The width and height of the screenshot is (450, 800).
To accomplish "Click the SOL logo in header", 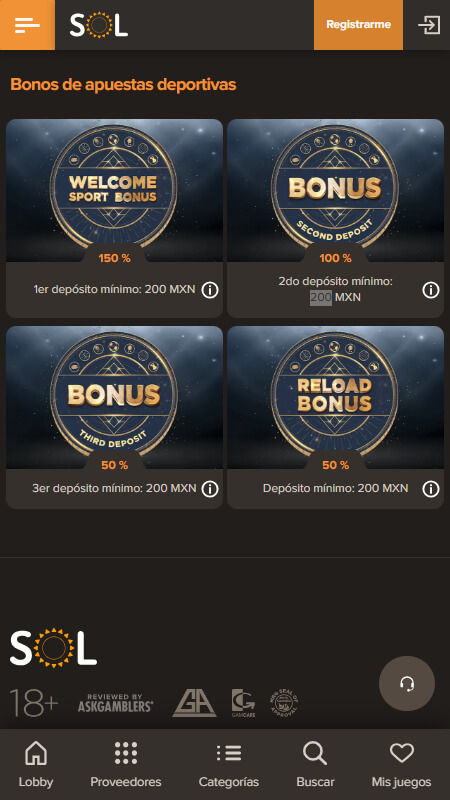I will (99, 25).
